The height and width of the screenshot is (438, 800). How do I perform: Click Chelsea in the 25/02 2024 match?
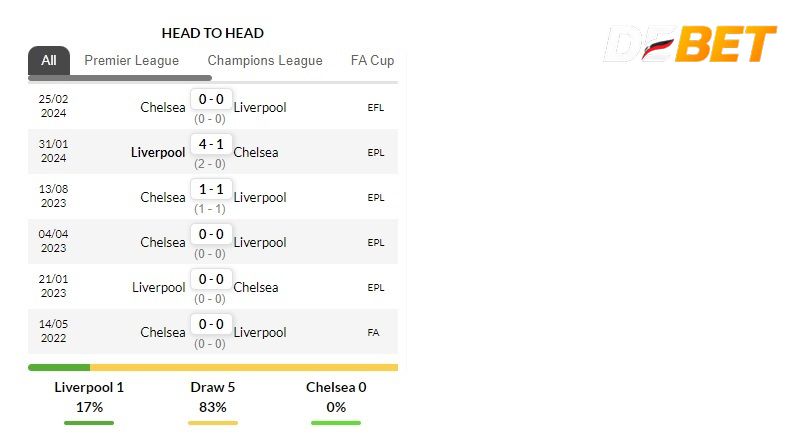(x=162, y=107)
